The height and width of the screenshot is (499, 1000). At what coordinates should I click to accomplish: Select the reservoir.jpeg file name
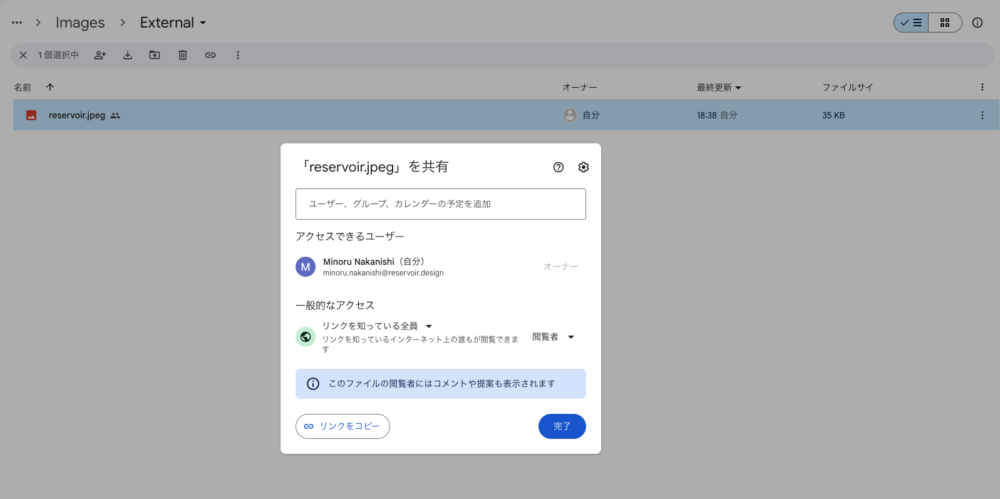(x=77, y=115)
